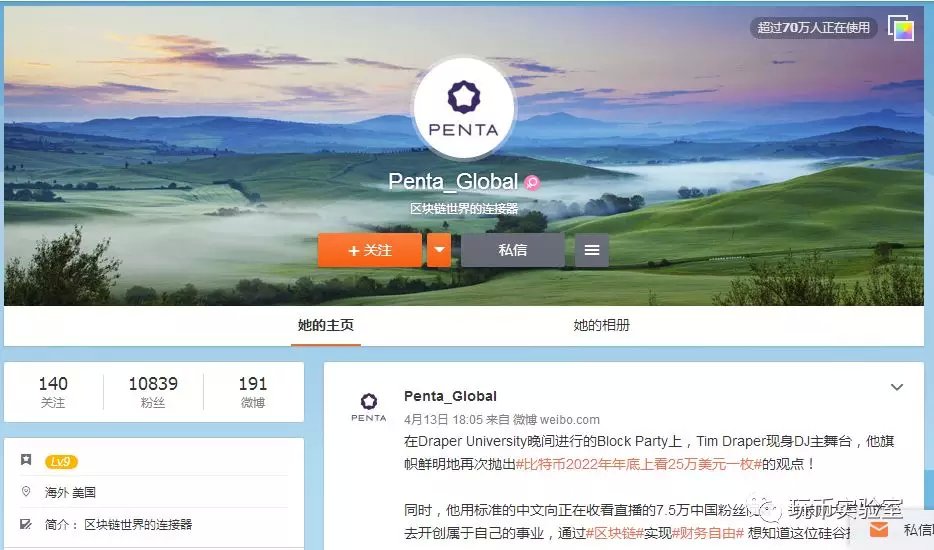This screenshot has height=550, width=934.
Task: Open the #财务自由# hashtag
Action: [x=708, y=533]
